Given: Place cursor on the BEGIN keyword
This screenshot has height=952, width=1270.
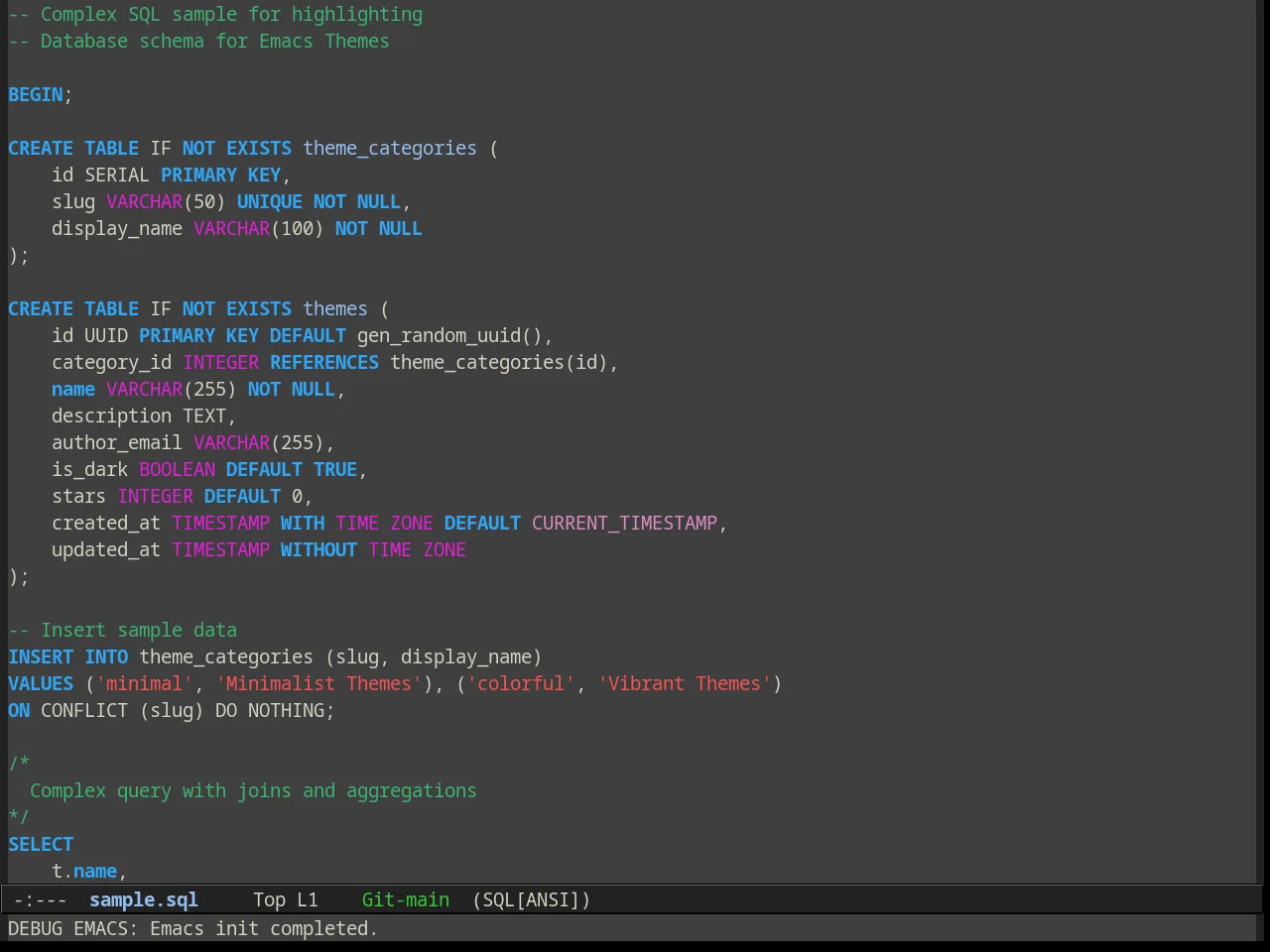Looking at the screenshot, I should 36,94.
